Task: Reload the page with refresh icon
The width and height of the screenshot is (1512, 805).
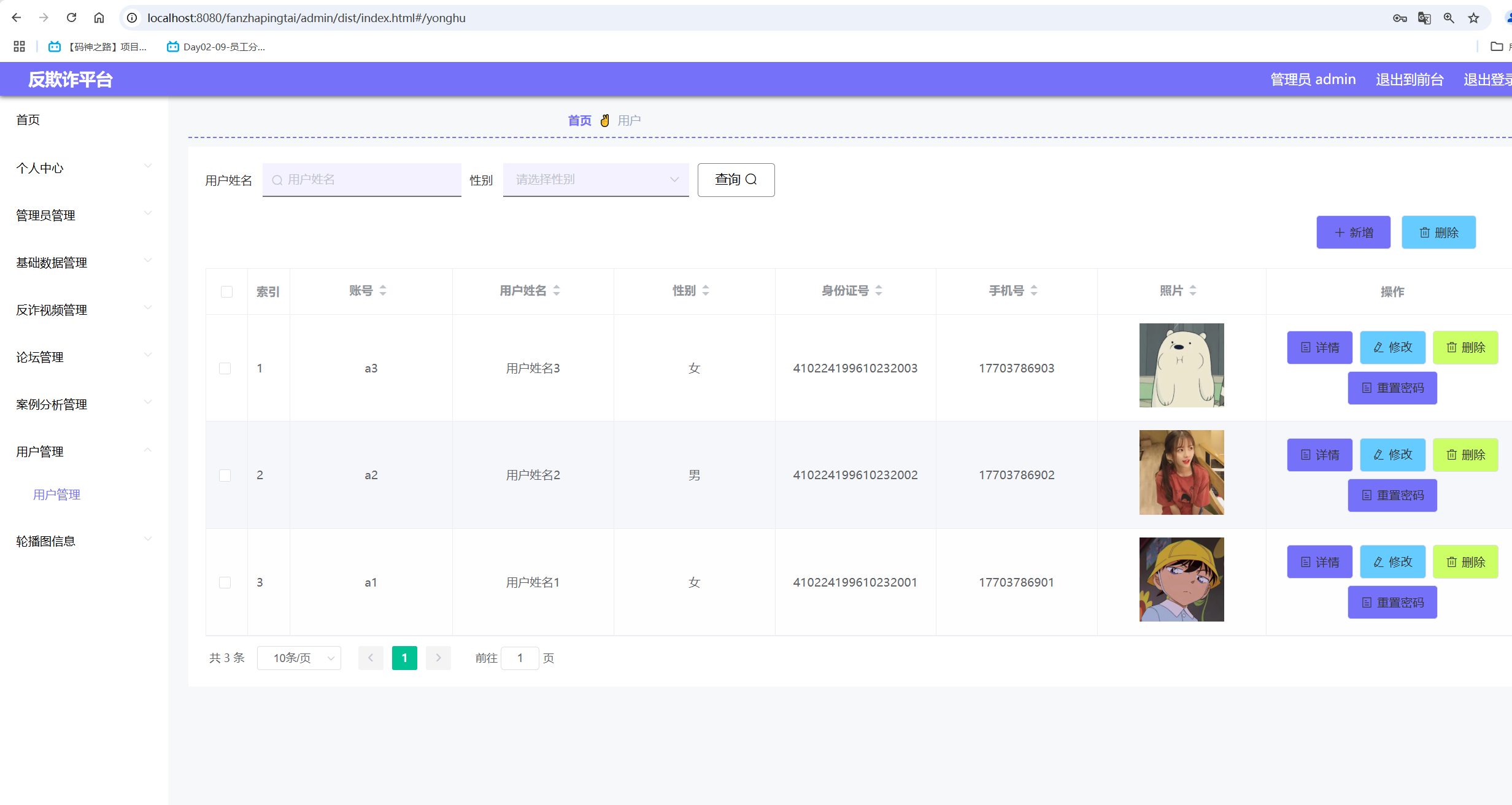Action: click(71, 18)
